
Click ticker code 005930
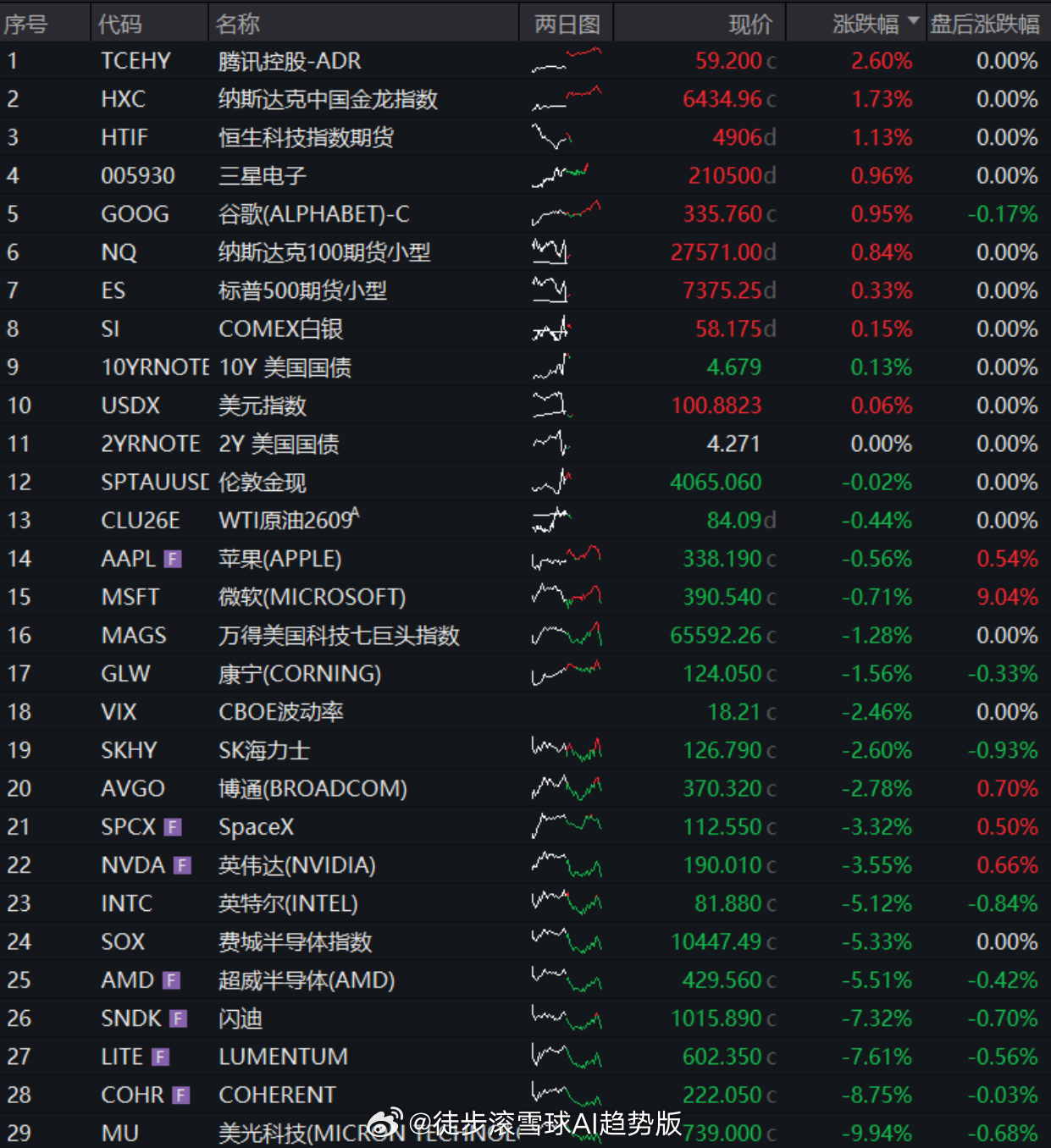coord(138,176)
